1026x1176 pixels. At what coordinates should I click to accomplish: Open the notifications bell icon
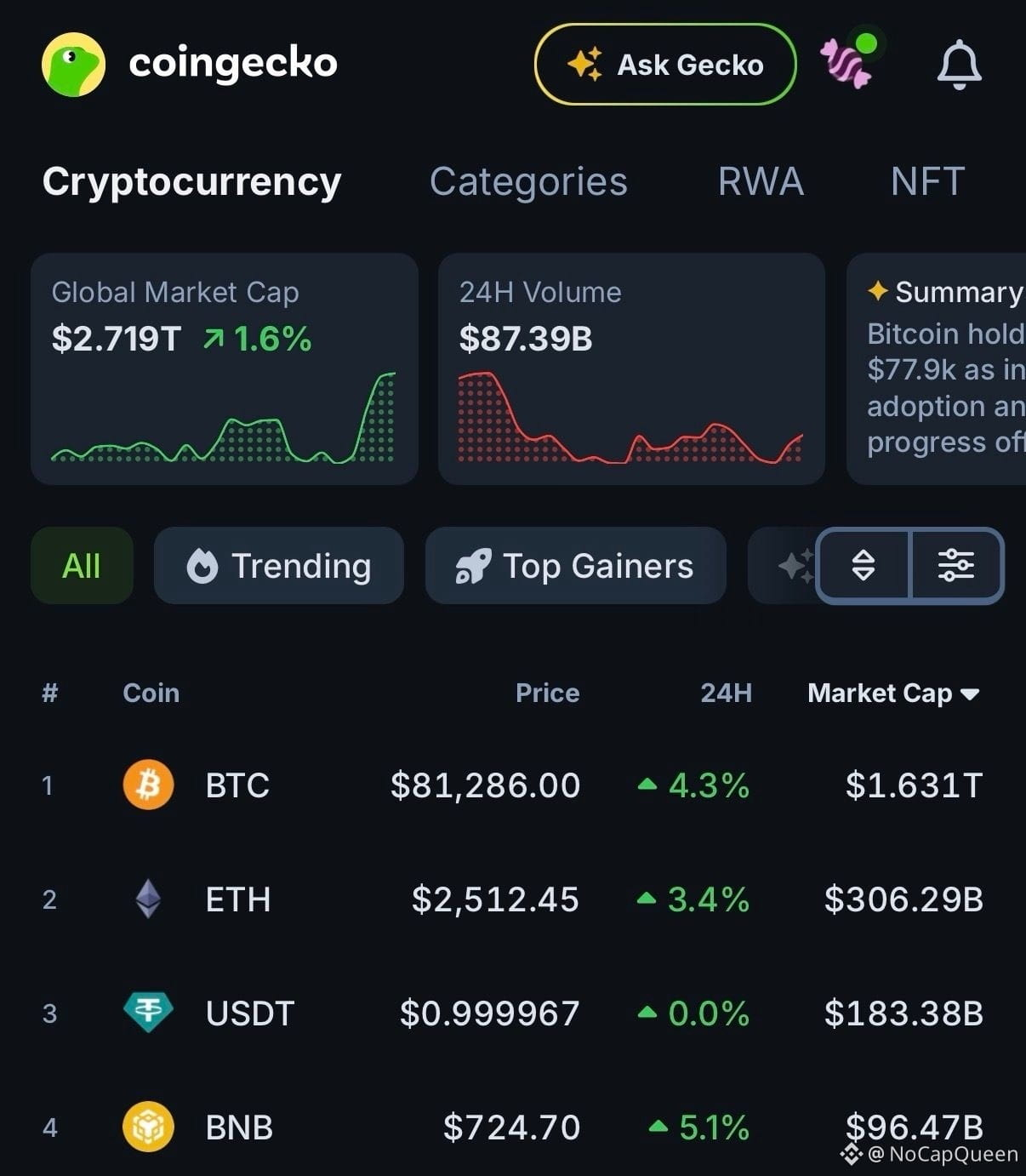coord(959,65)
